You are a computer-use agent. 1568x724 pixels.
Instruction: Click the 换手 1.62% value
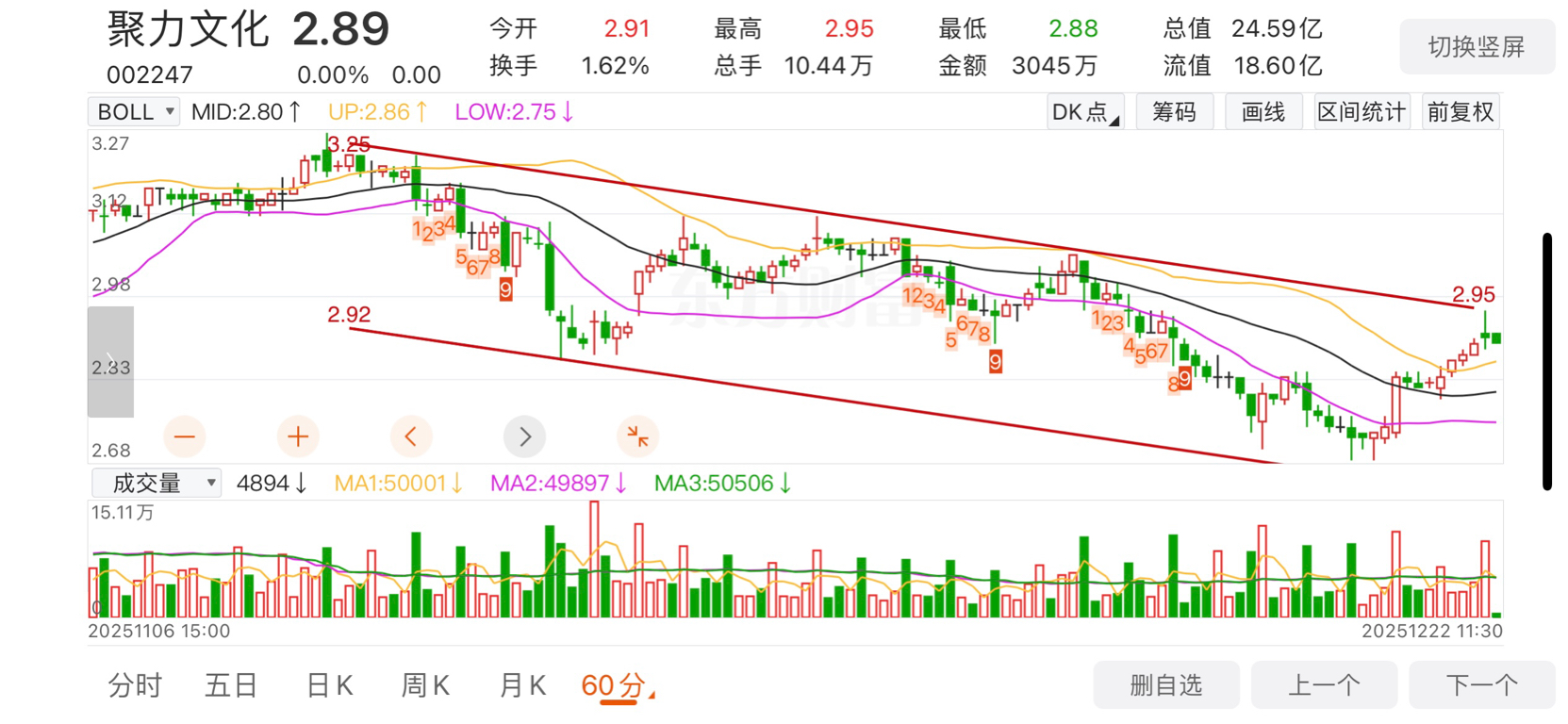[569, 66]
